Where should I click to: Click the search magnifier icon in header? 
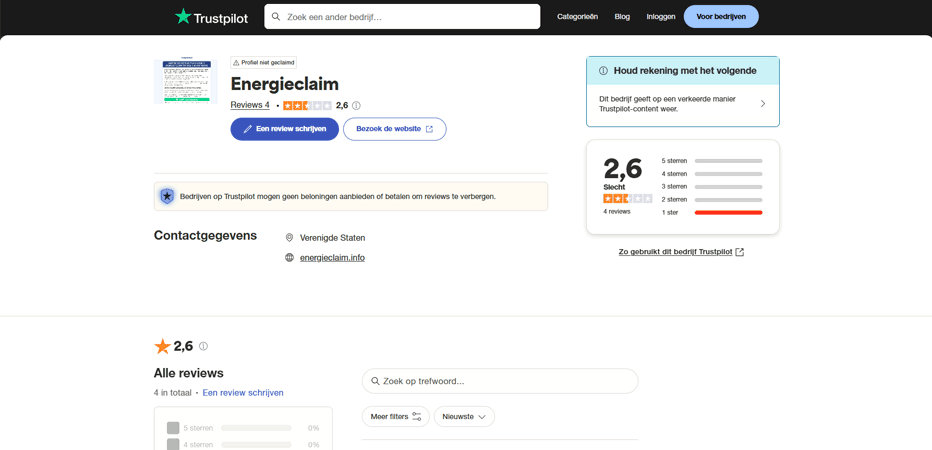click(x=276, y=17)
